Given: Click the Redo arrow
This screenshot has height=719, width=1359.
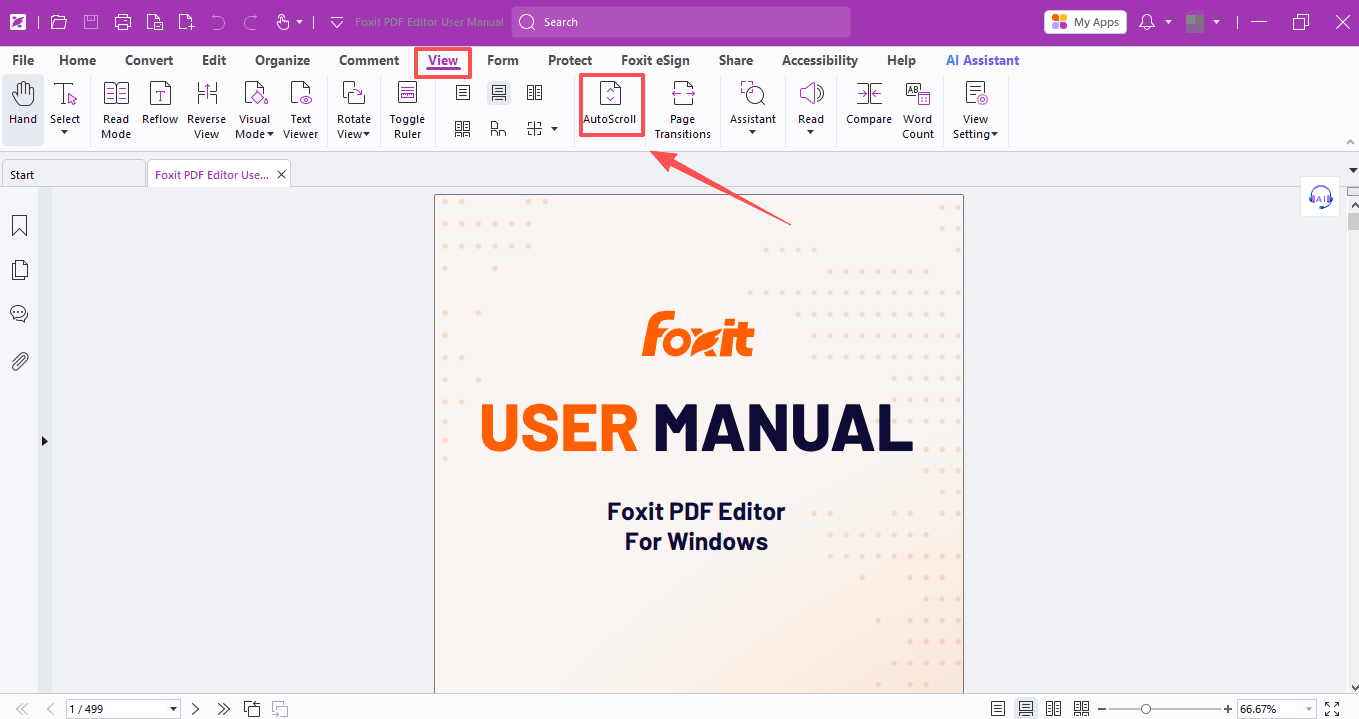Looking at the screenshot, I should click(251, 21).
